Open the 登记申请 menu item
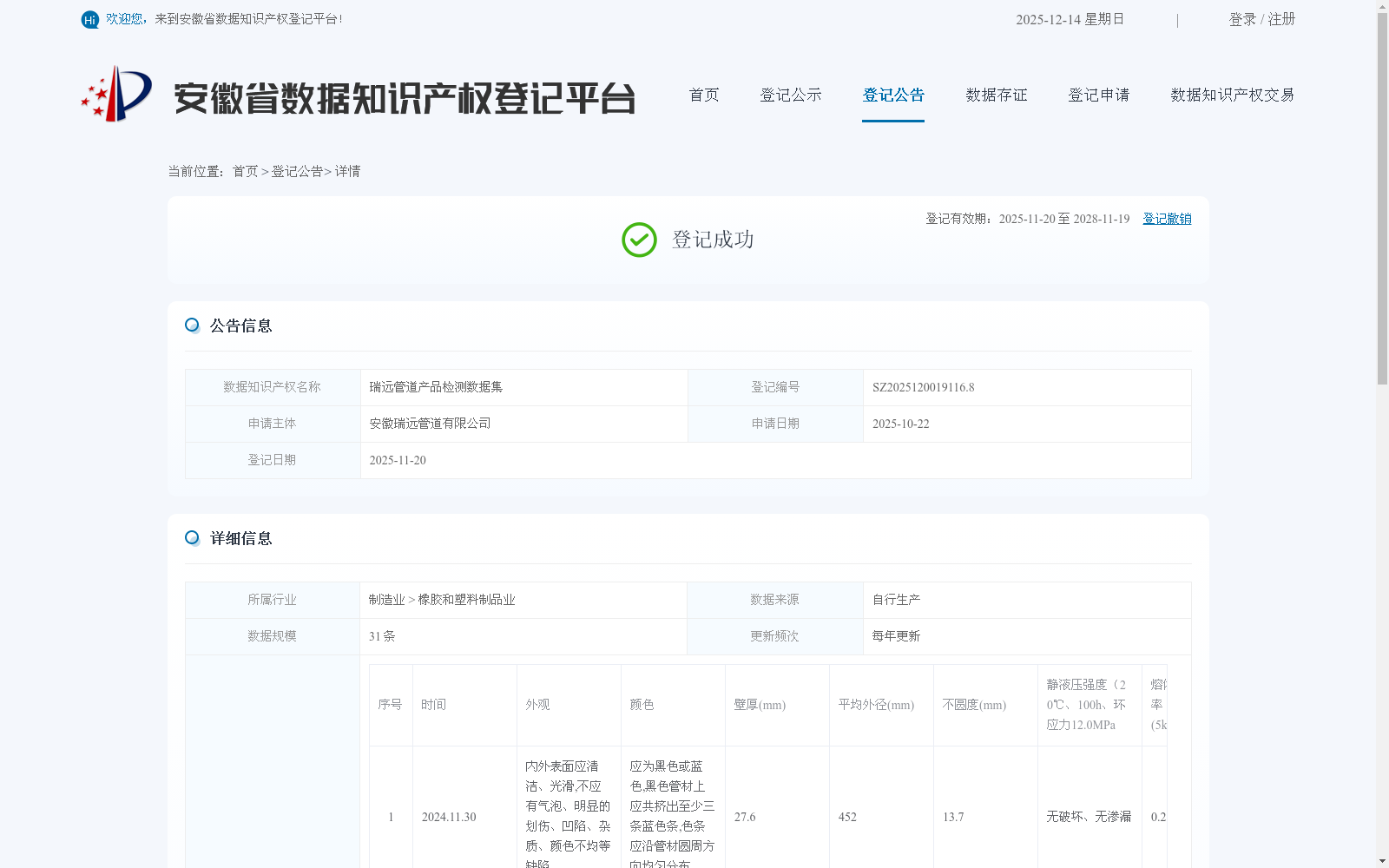Image resolution: width=1389 pixels, height=868 pixels. click(x=1099, y=95)
